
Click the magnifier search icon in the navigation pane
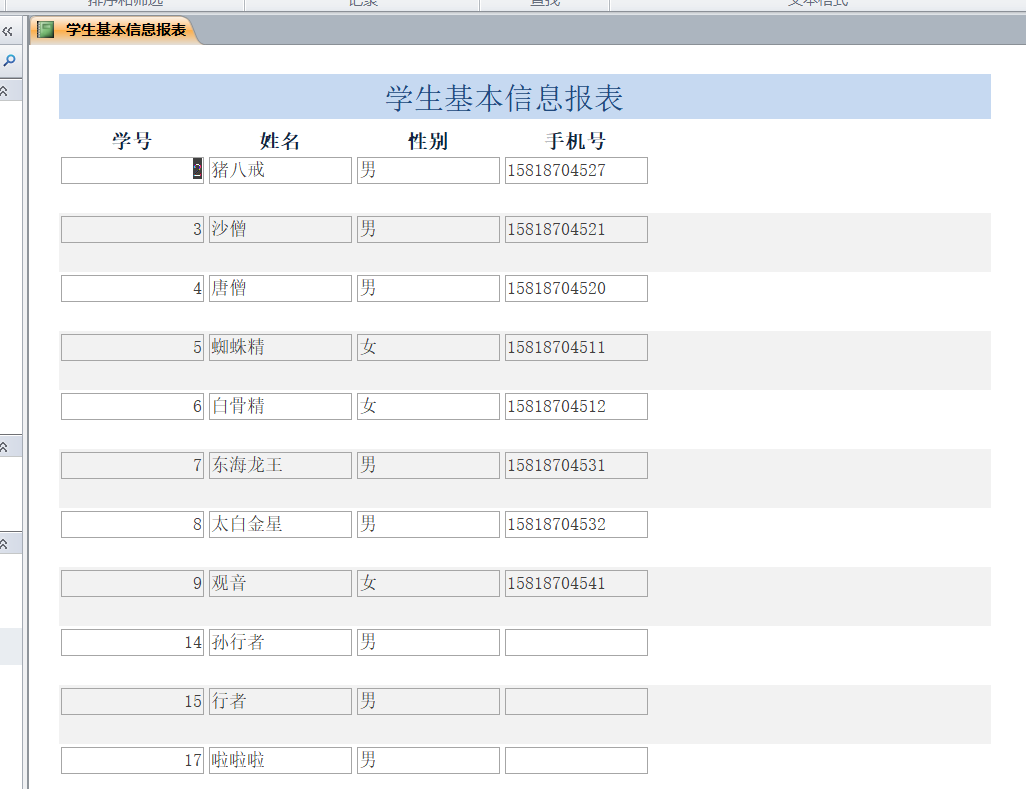pos(9,61)
